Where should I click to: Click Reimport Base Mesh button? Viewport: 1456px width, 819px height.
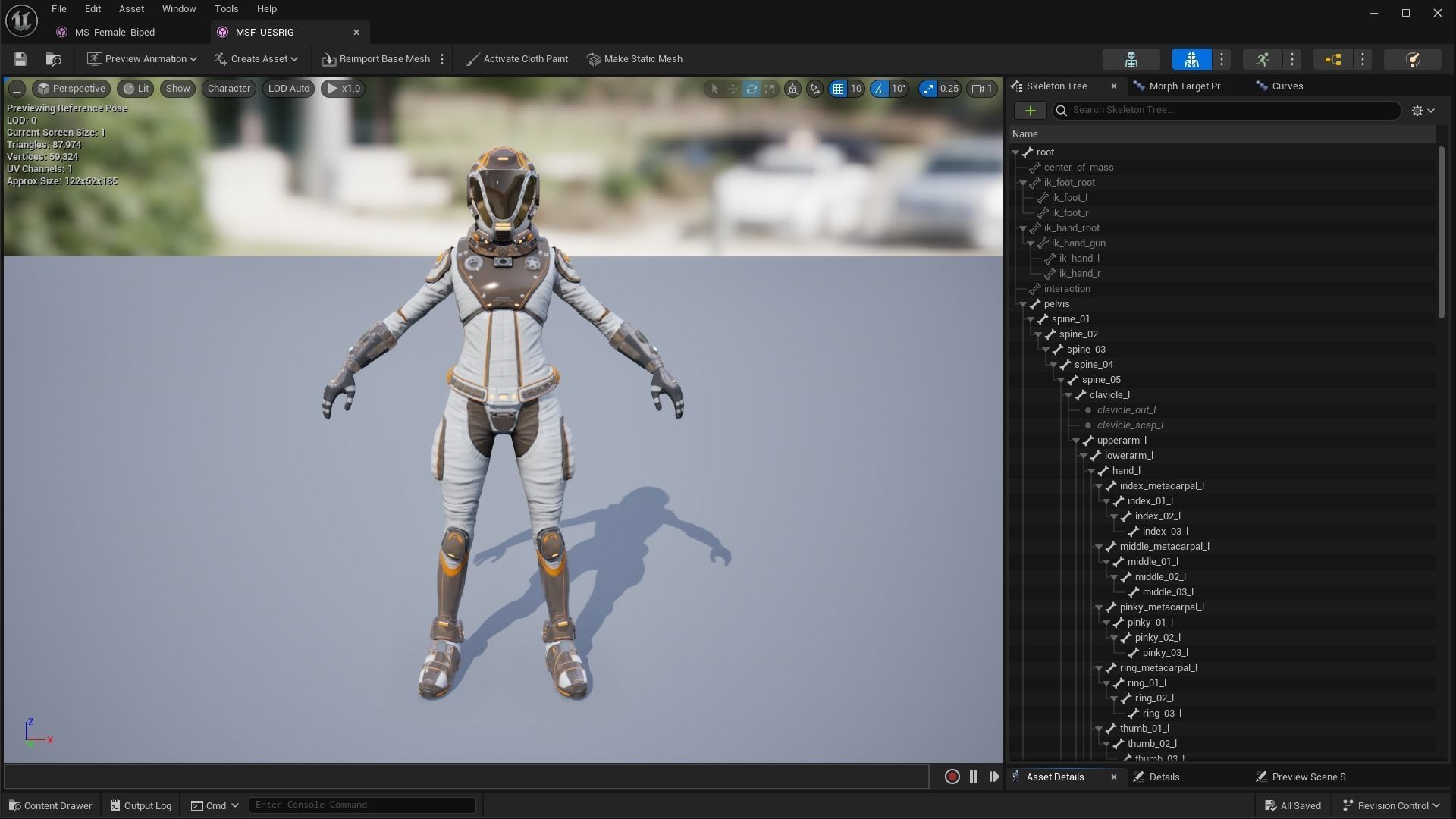click(x=375, y=59)
